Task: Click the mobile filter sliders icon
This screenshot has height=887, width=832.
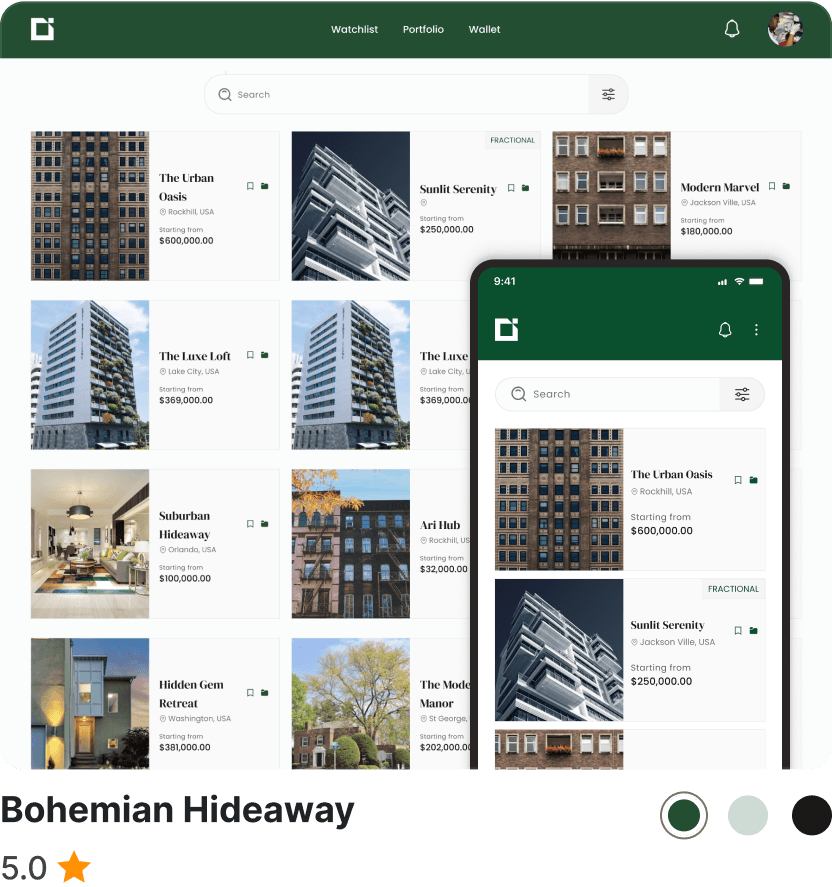Action: [x=742, y=394]
